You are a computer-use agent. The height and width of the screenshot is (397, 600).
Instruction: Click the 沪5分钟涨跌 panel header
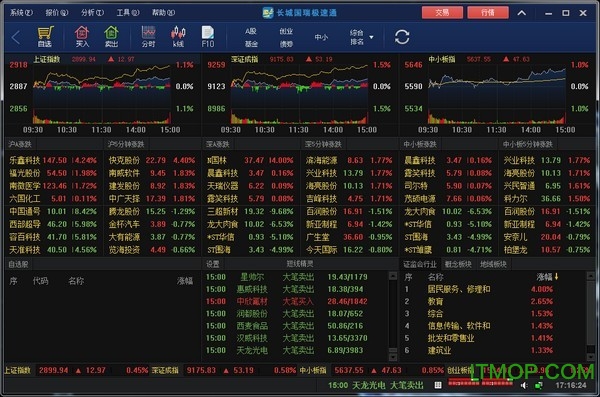126,144
